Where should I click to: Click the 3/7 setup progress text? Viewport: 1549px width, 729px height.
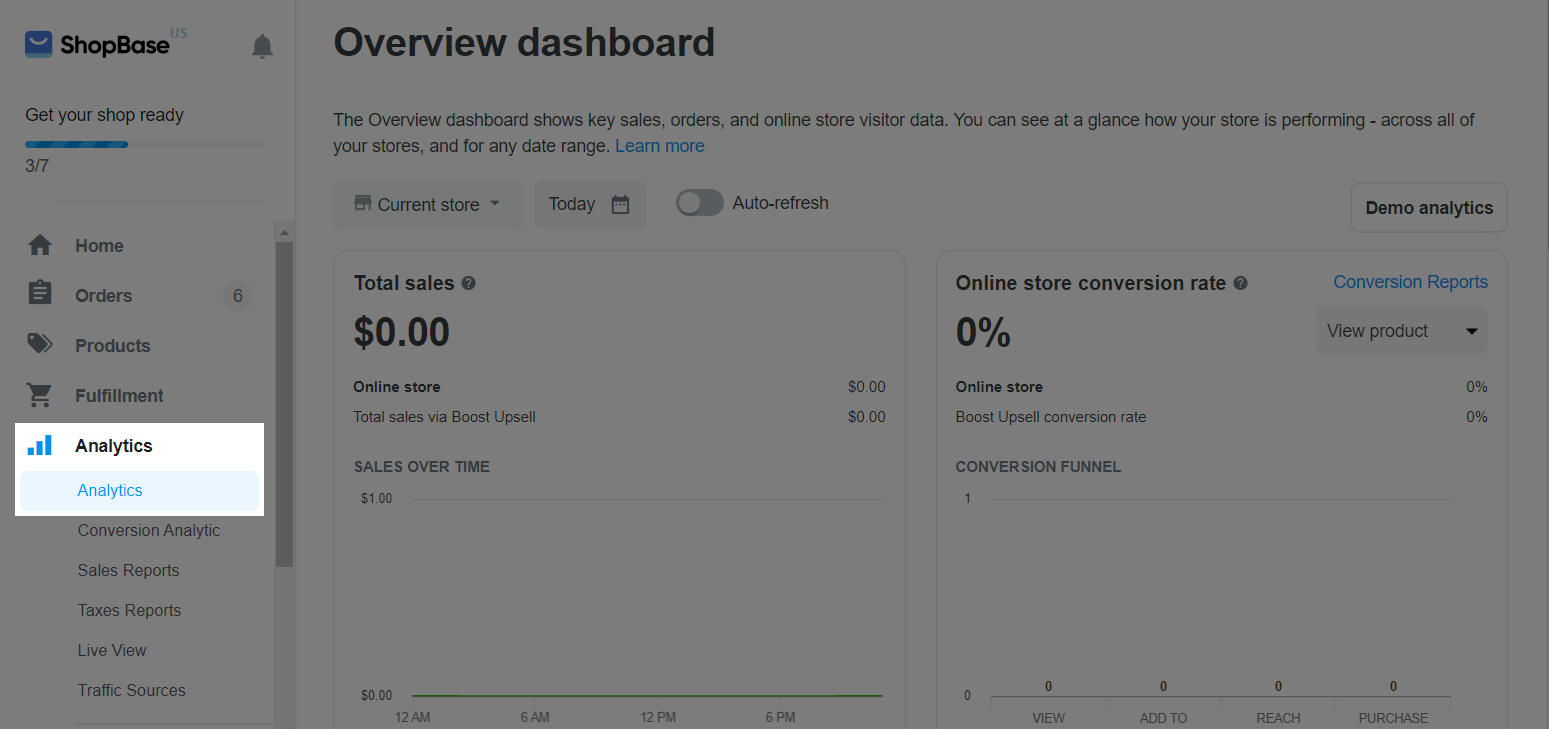[37, 165]
